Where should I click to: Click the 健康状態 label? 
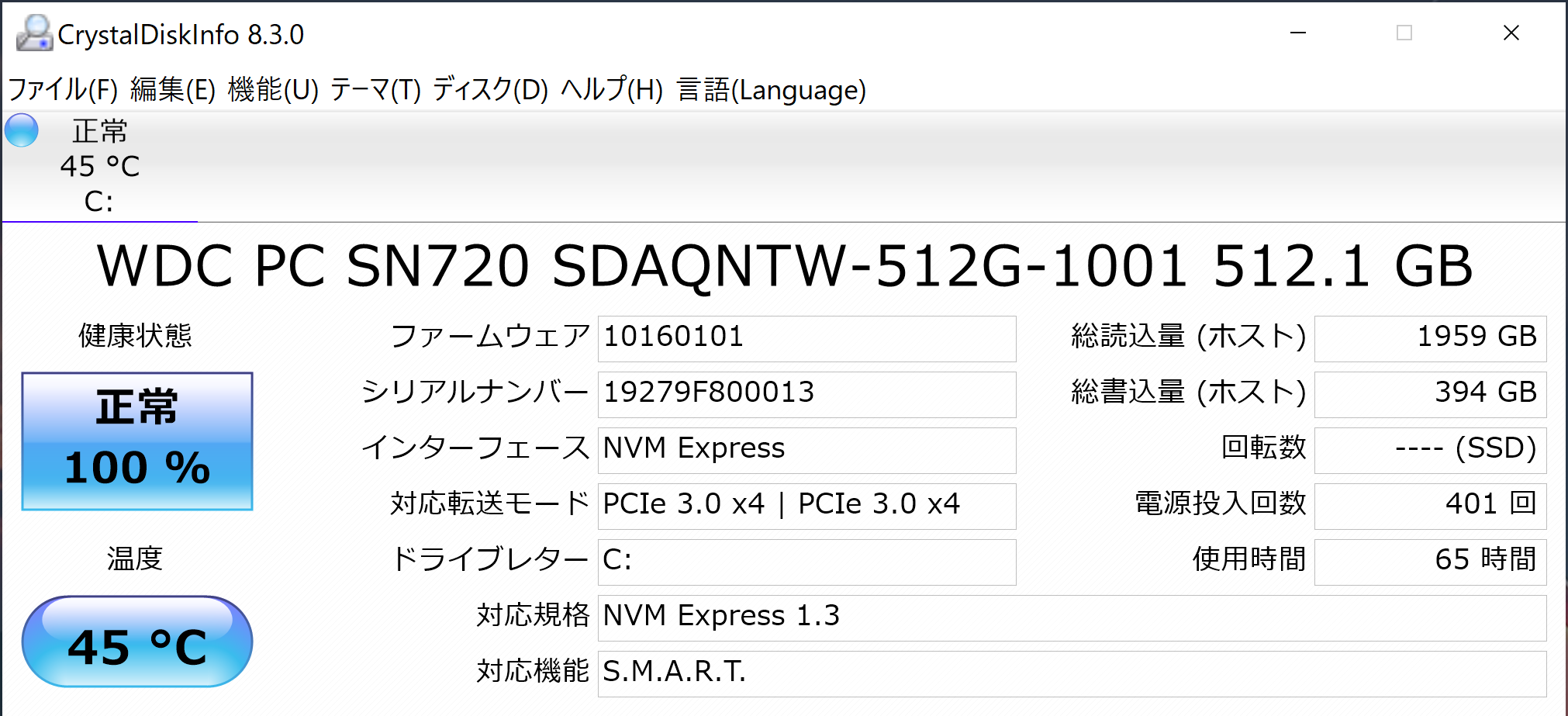coord(135,336)
